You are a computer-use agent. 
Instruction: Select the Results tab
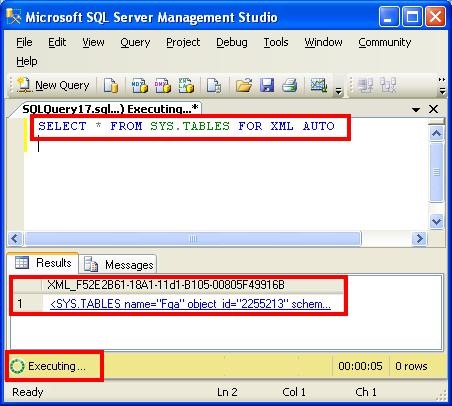coord(43,263)
